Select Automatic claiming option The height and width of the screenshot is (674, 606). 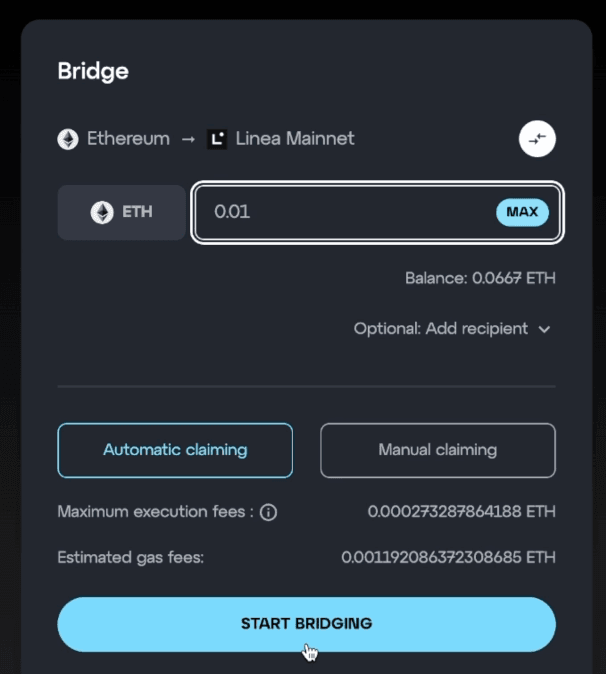click(x=175, y=450)
